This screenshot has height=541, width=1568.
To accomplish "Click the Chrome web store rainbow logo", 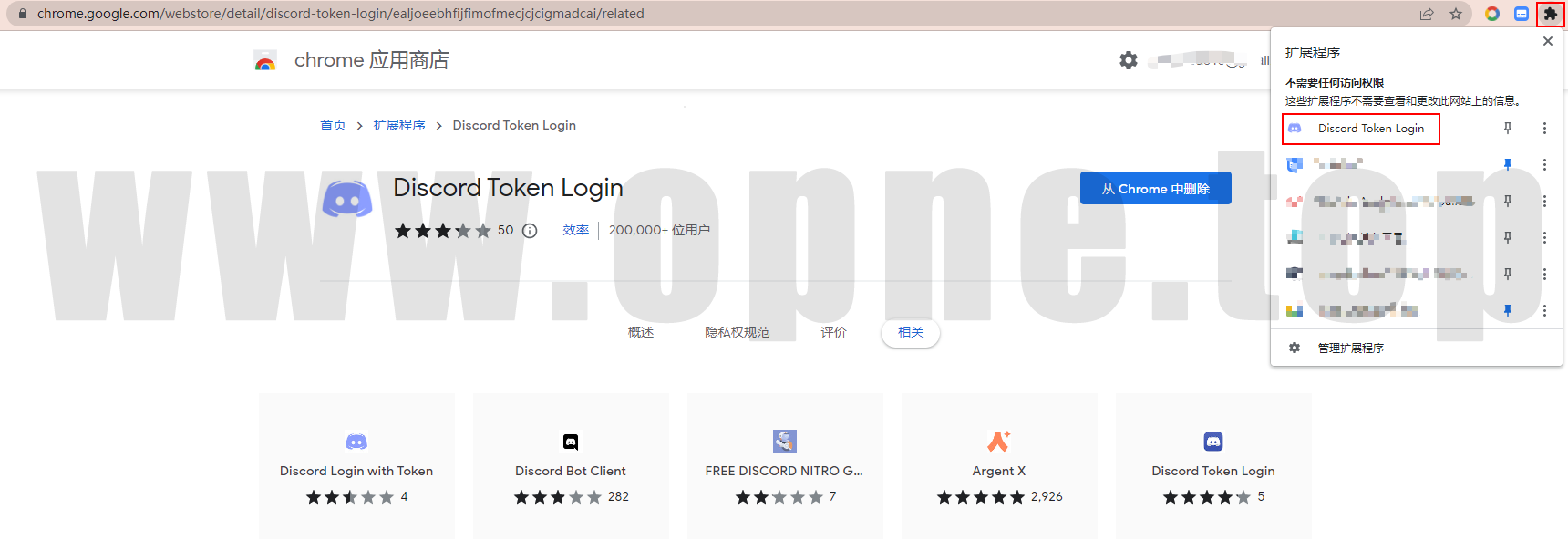I will pos(265,61).
